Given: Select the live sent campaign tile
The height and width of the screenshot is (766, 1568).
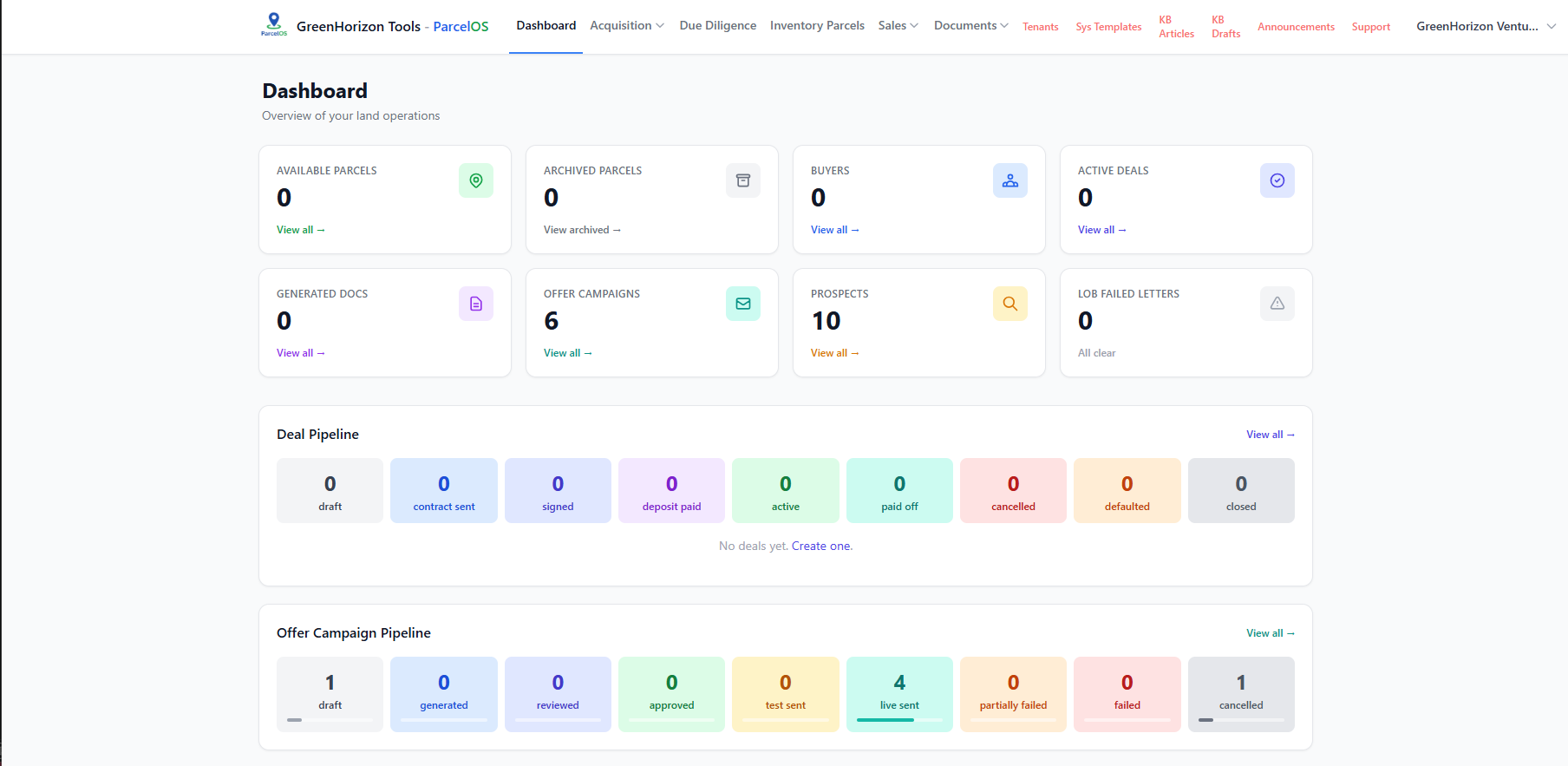Looking at the screenshot, I should 899,694.
